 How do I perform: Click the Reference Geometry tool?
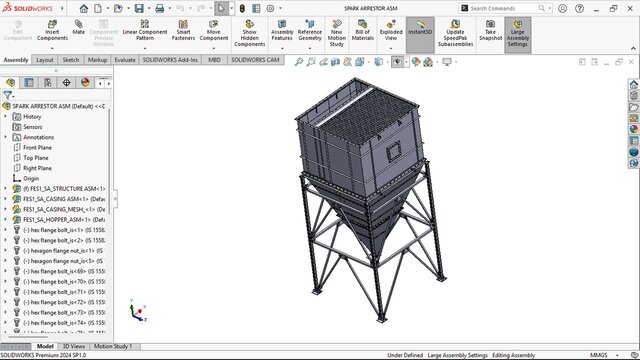pos(309,31)
